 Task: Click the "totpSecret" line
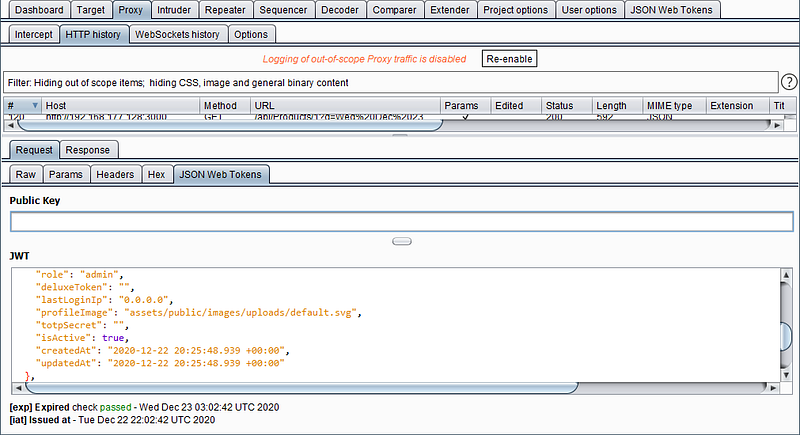pos(82,325)
